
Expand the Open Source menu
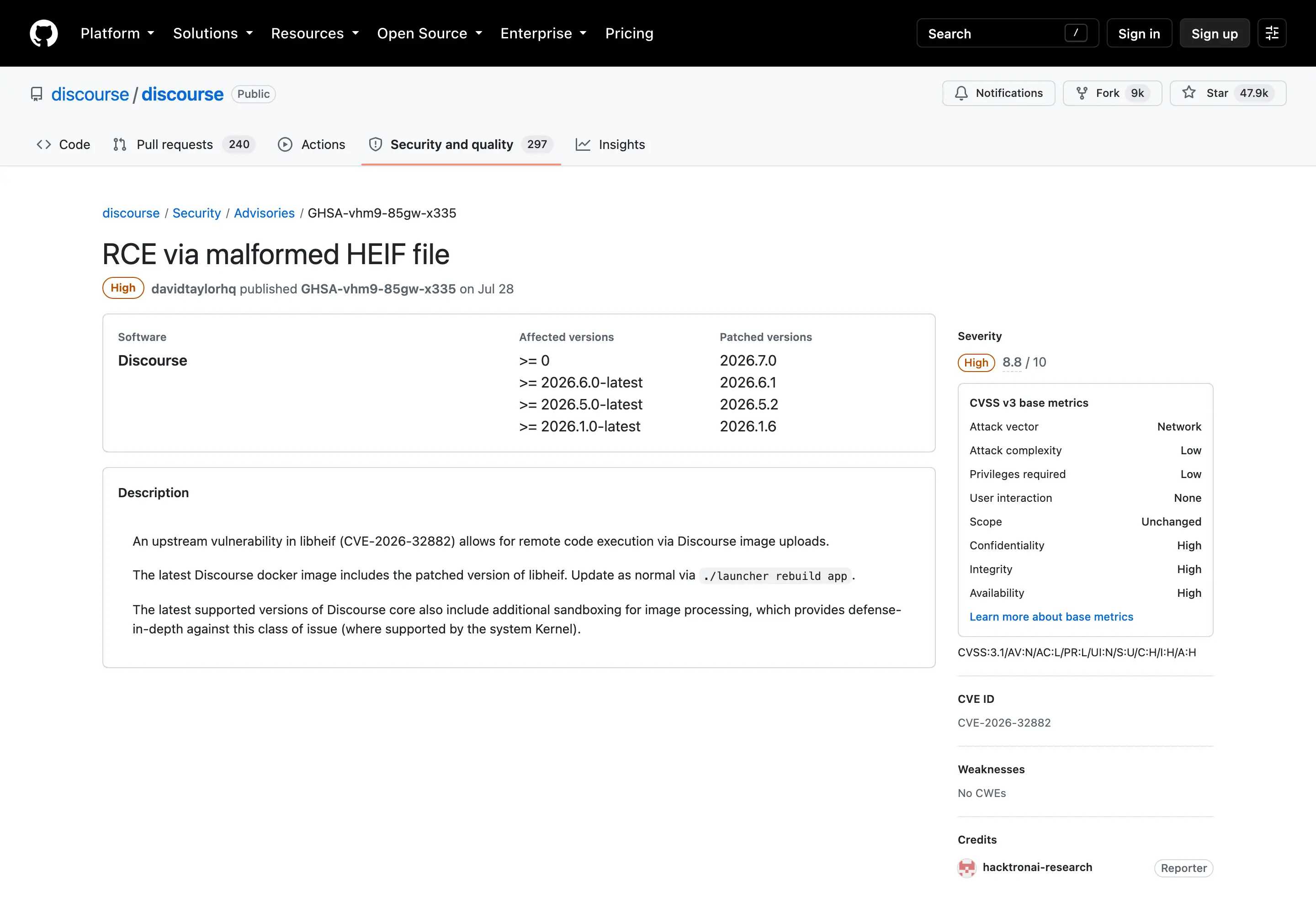point(430,33)
